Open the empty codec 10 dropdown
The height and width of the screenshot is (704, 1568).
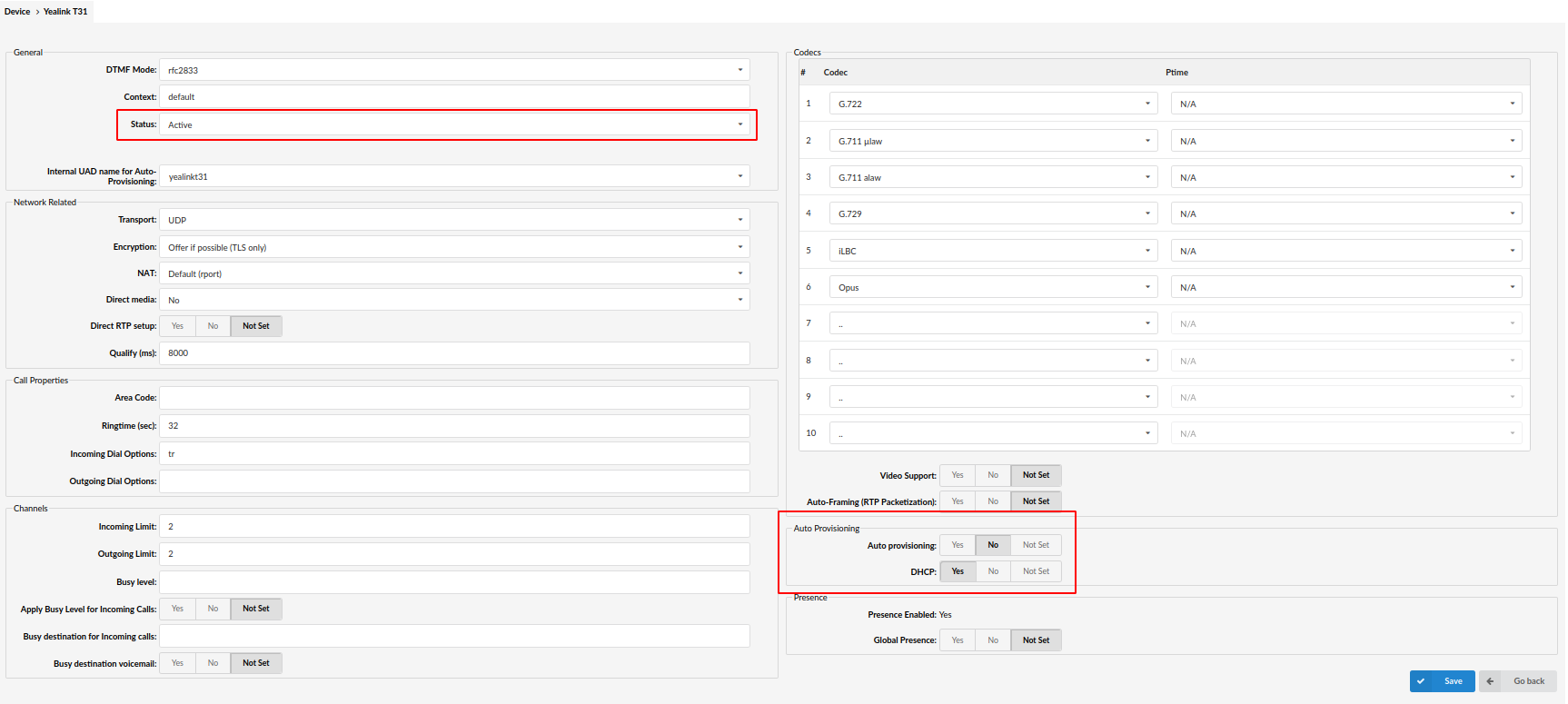[x=993, y=433]
